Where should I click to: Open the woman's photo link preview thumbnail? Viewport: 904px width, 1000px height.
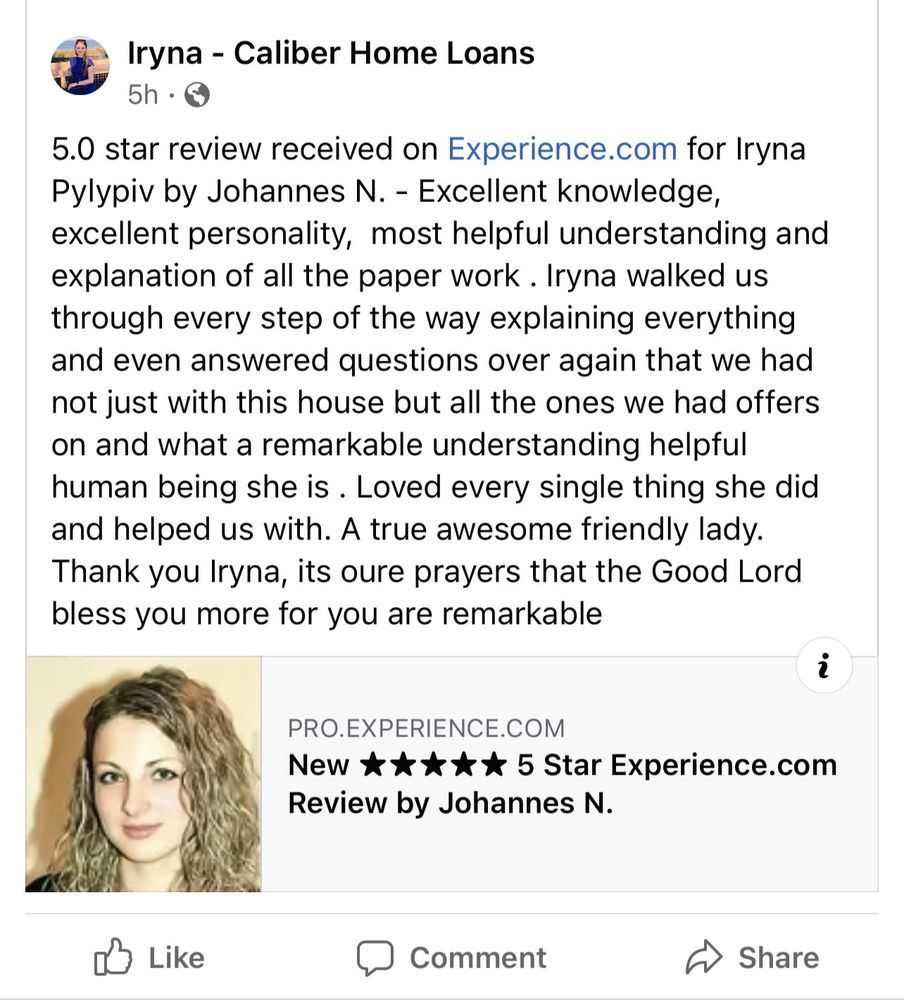pyautogui.click(x=143, y=774)
